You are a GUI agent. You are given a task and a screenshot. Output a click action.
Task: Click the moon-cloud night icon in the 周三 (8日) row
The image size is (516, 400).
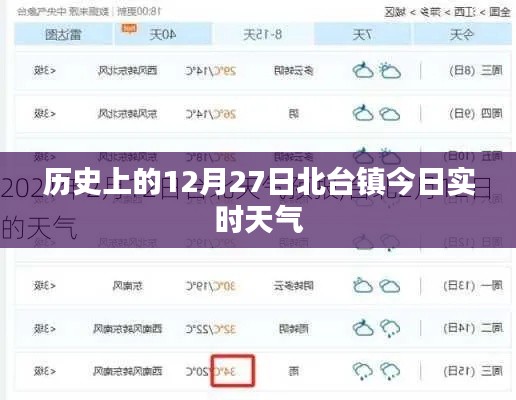coord(363,70)
